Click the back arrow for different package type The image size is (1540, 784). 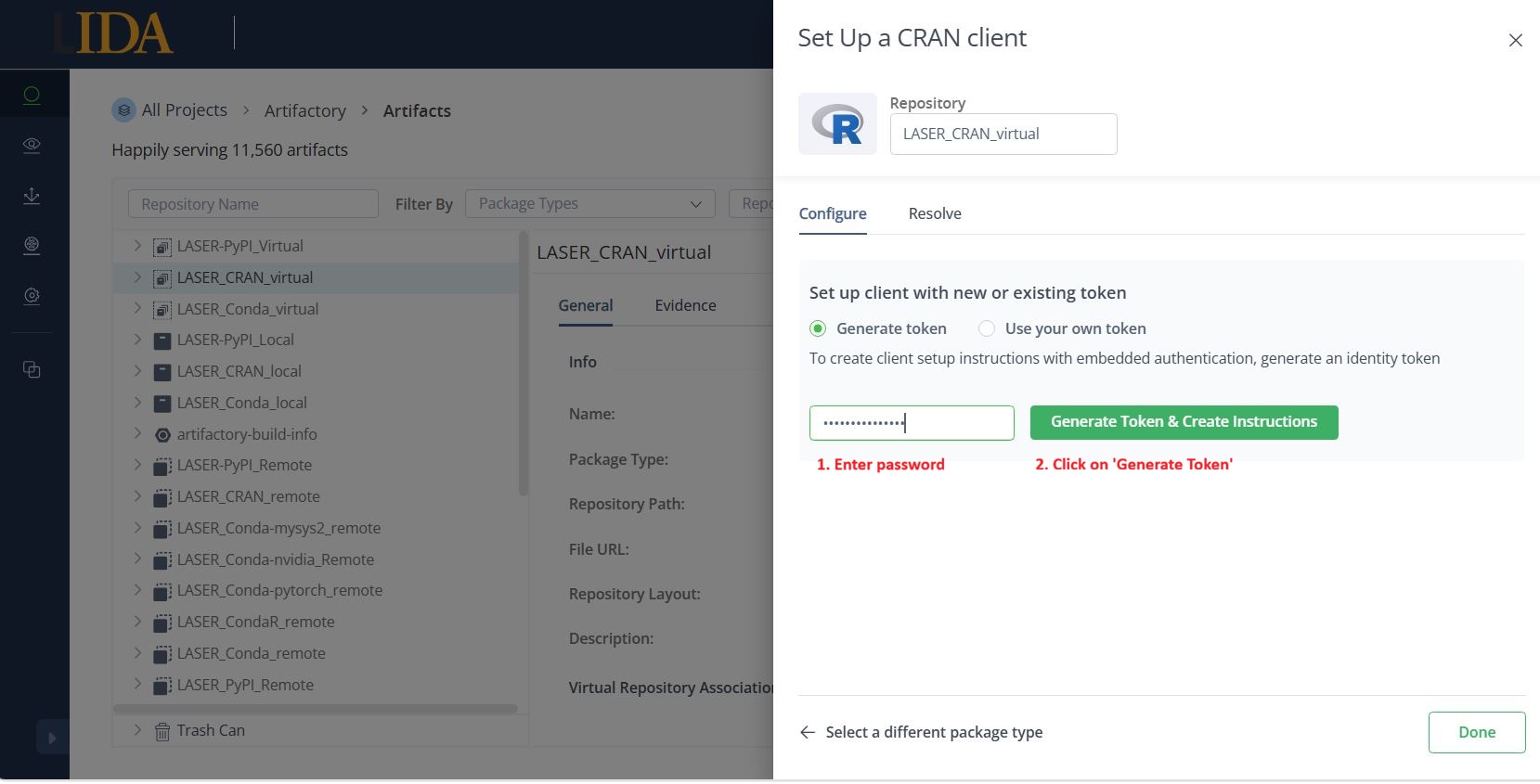pos(808,732)
